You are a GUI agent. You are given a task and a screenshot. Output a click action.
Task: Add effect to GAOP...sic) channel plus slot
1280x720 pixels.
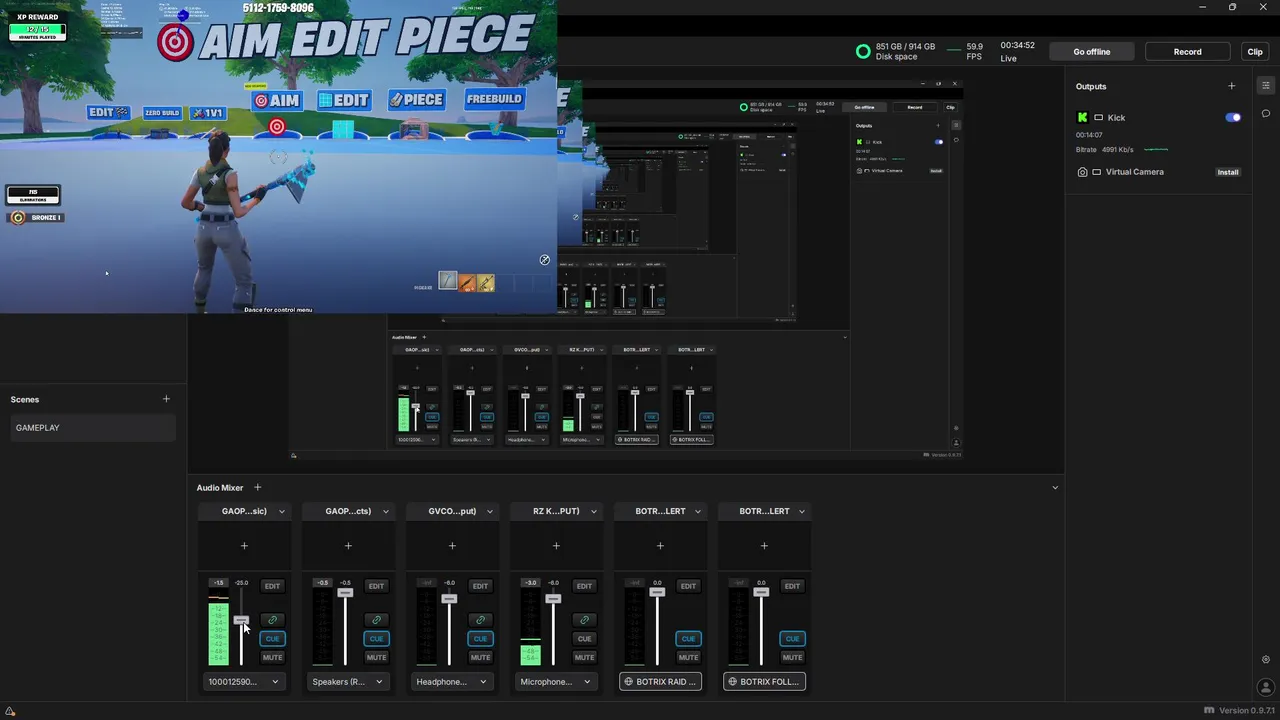(x=244, y=546)
